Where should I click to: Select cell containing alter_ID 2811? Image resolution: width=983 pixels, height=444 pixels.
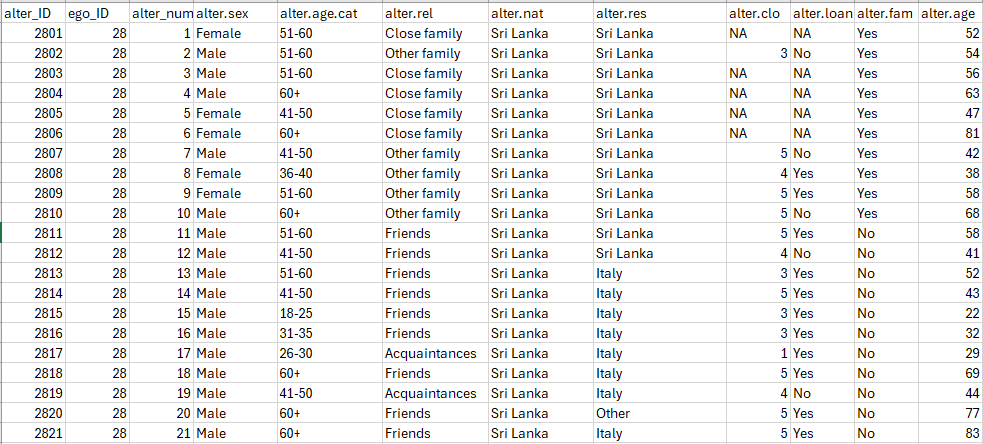point(32,233)
